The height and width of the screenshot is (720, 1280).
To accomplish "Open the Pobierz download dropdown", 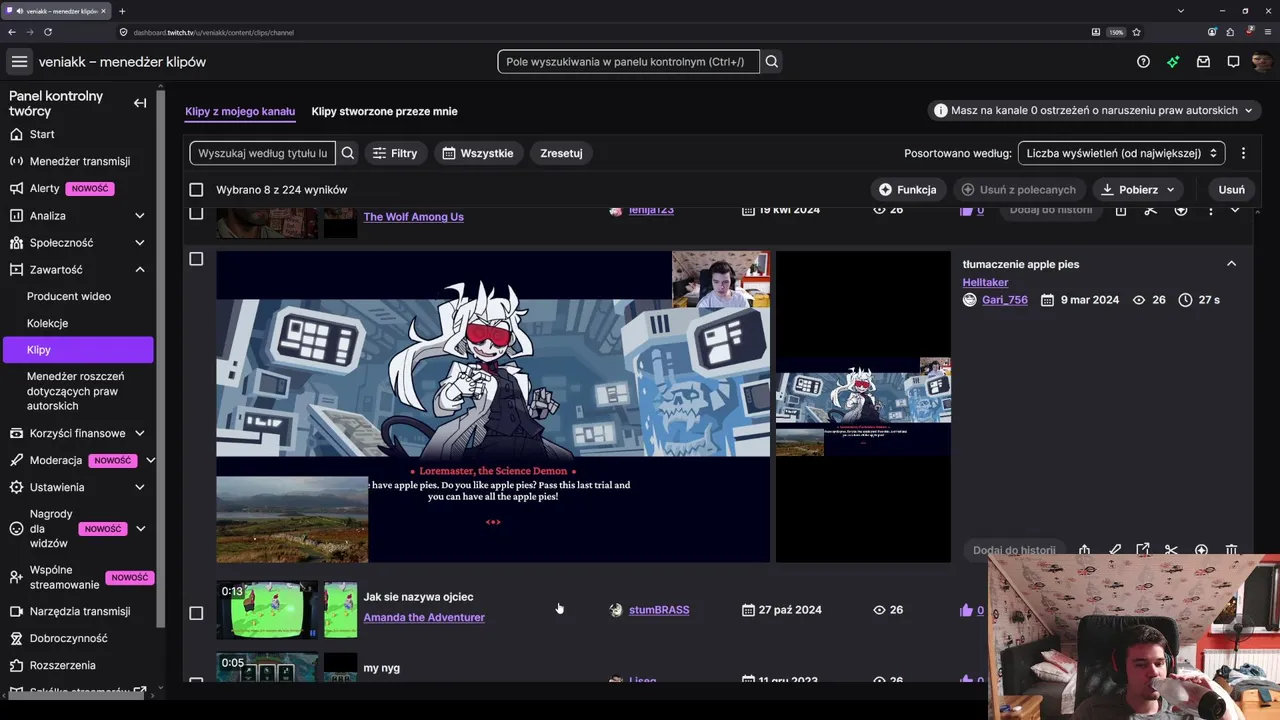I will (x=1139, y=189).
